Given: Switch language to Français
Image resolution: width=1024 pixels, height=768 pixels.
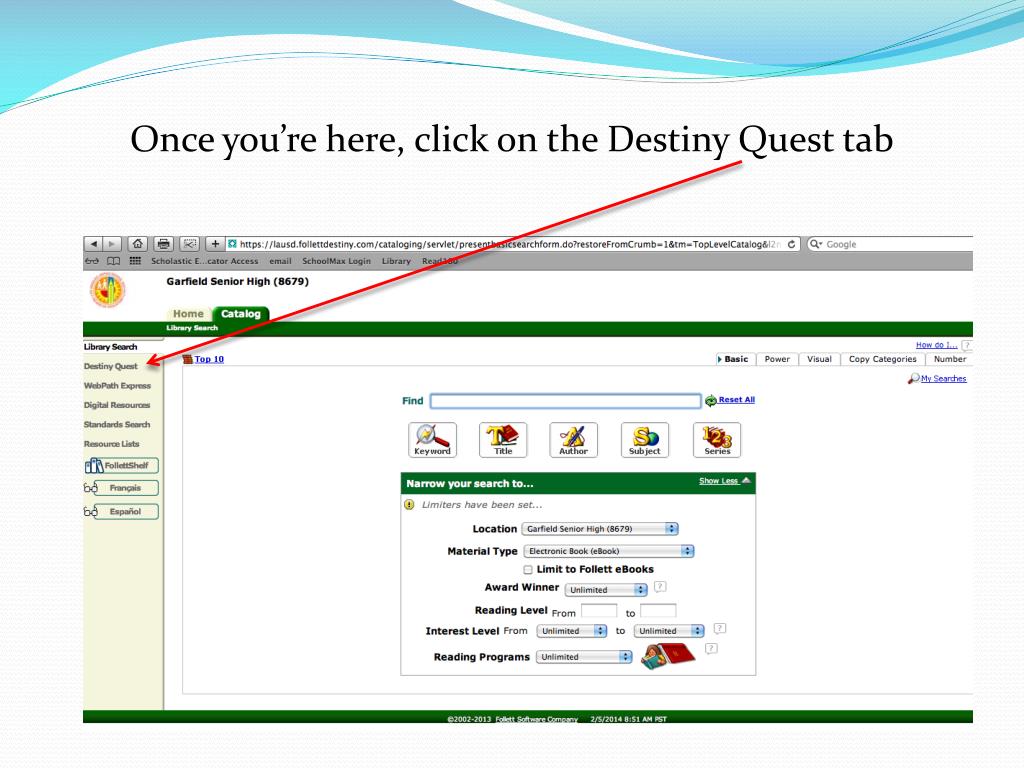Looking at the screenshot, I should point(121,488).
